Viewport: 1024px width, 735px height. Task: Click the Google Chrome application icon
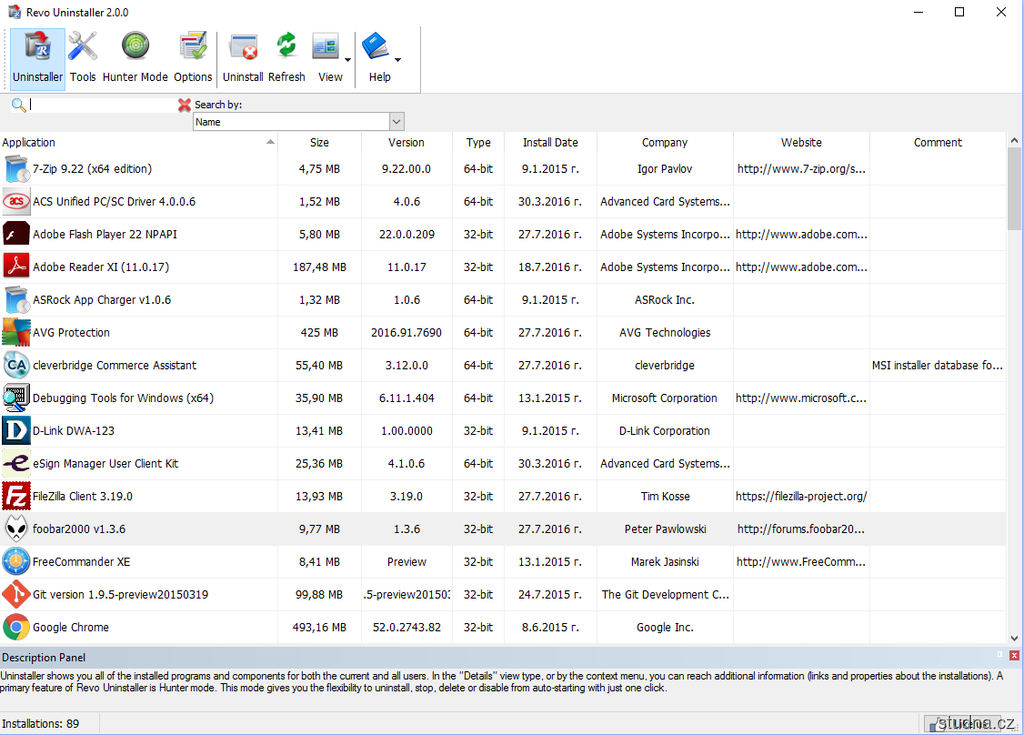coord(16,627)
